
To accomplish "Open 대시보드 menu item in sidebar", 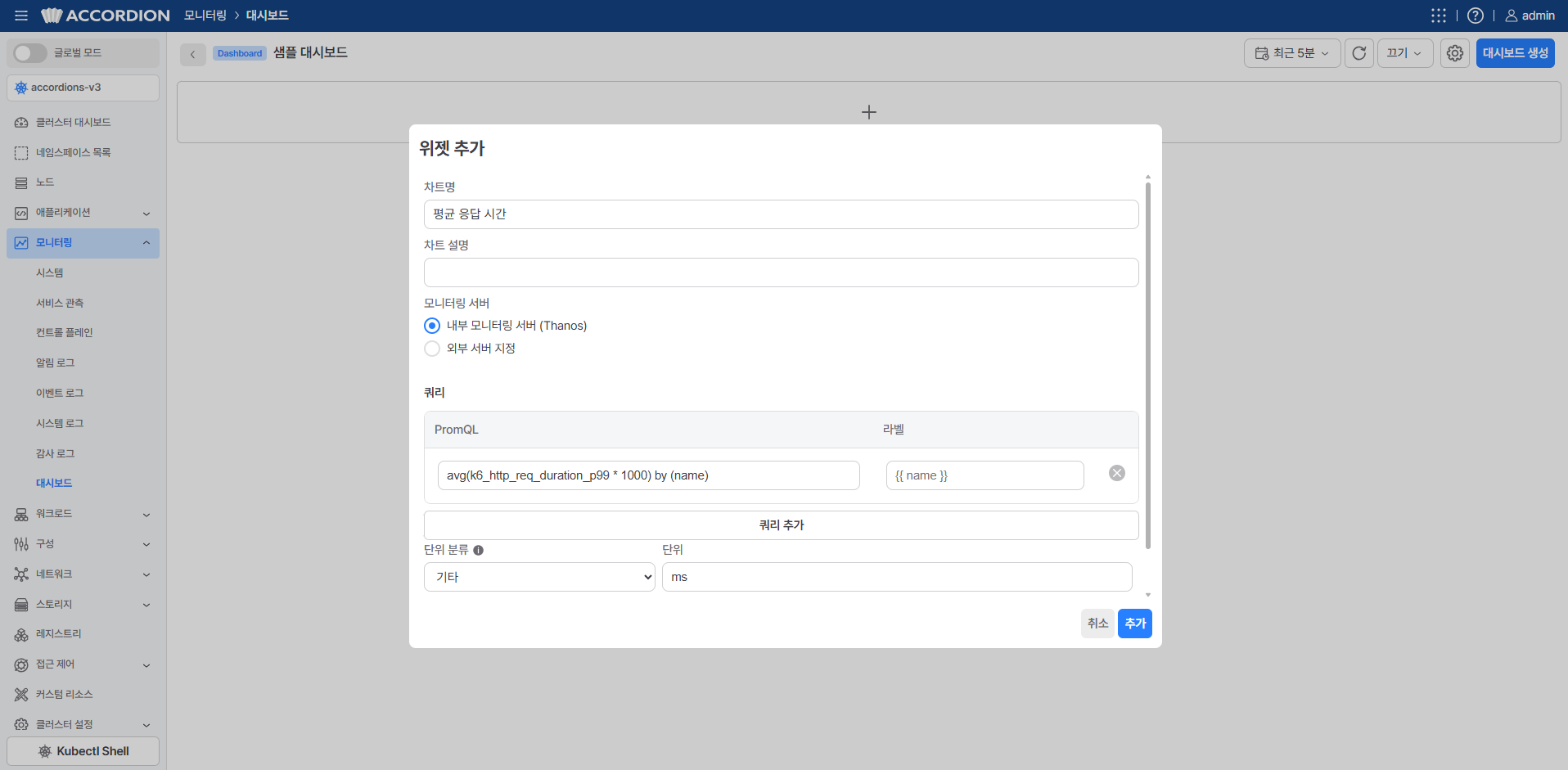I will [x=54, y=484].
